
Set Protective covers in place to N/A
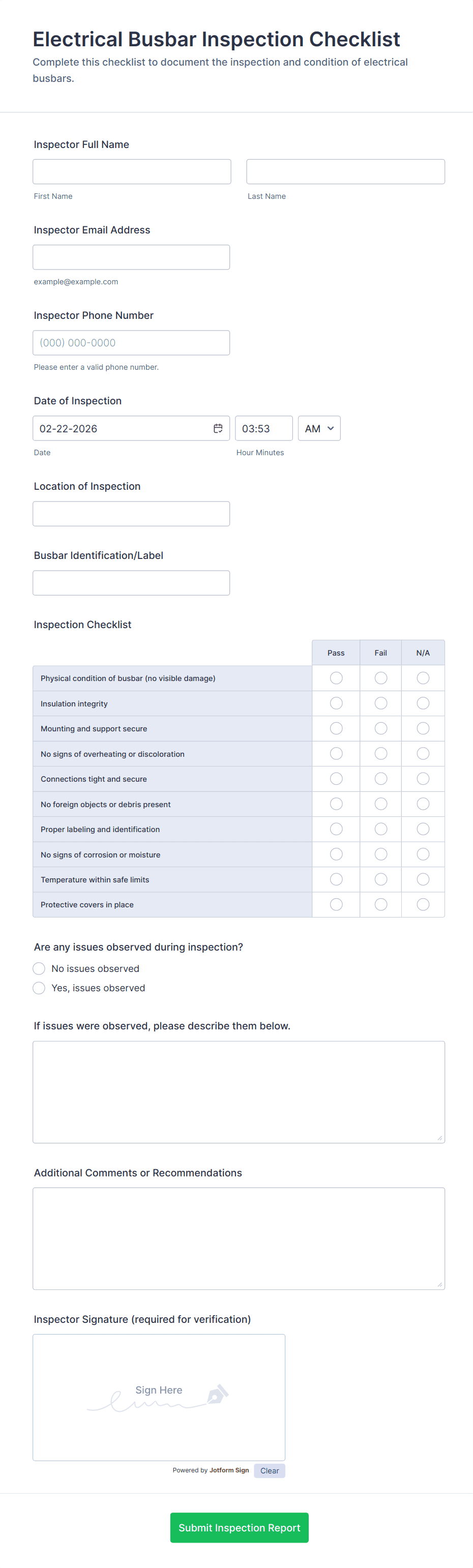click(x=423, y=904)
